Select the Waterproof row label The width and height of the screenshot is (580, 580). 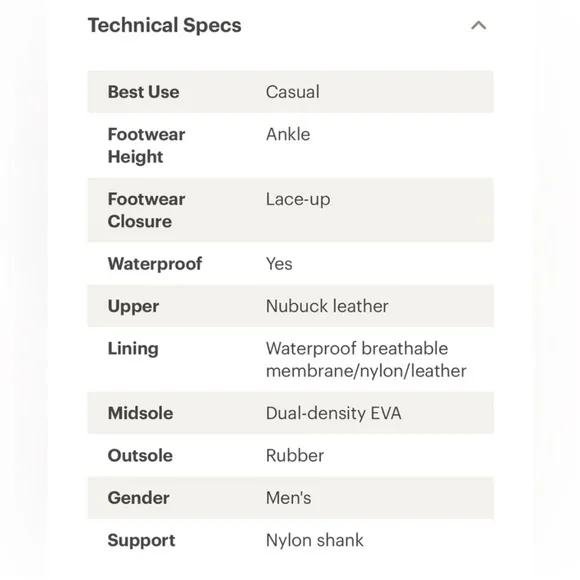(x=155, y=264)
